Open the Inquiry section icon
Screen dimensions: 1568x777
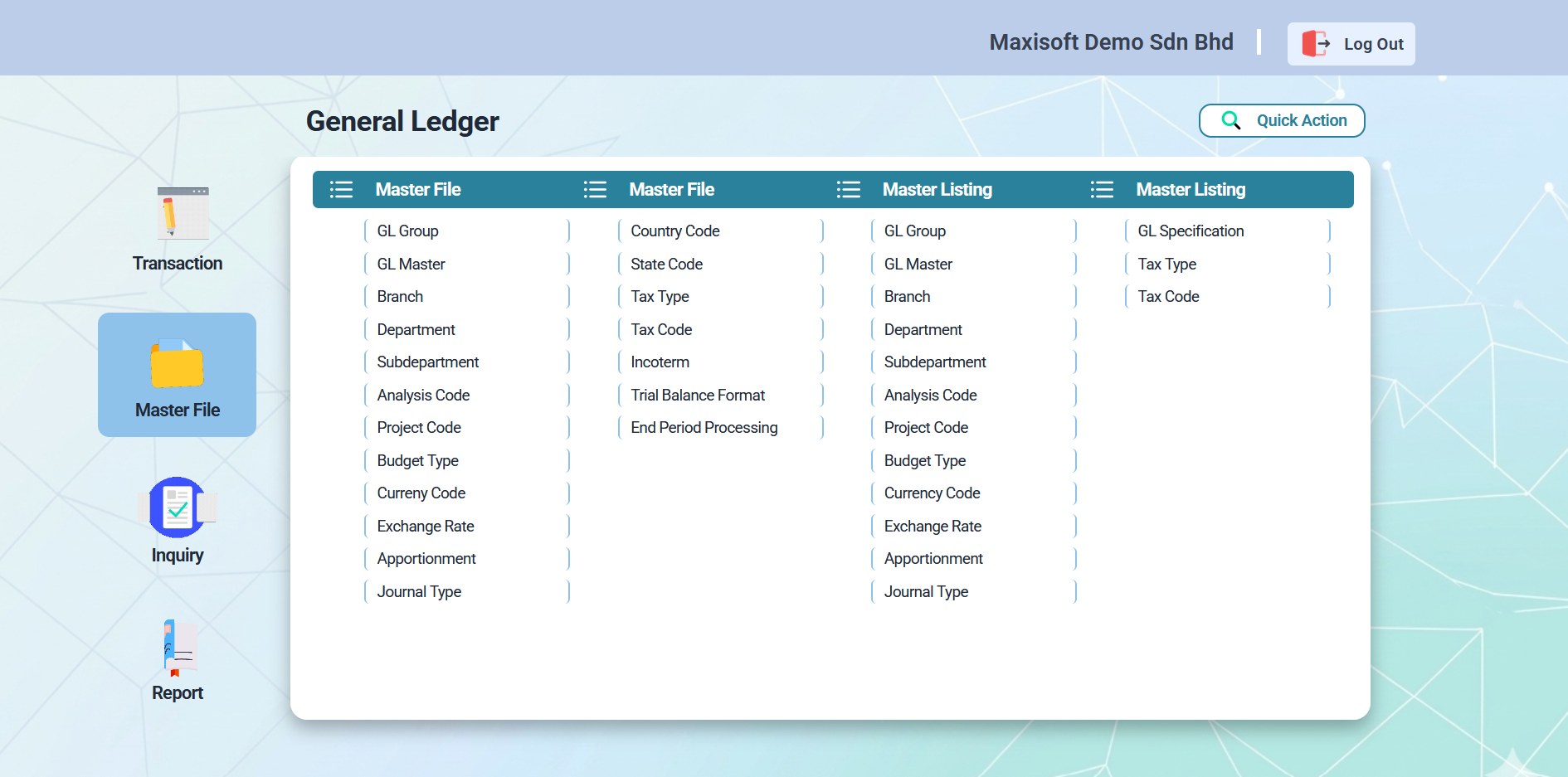177,507
